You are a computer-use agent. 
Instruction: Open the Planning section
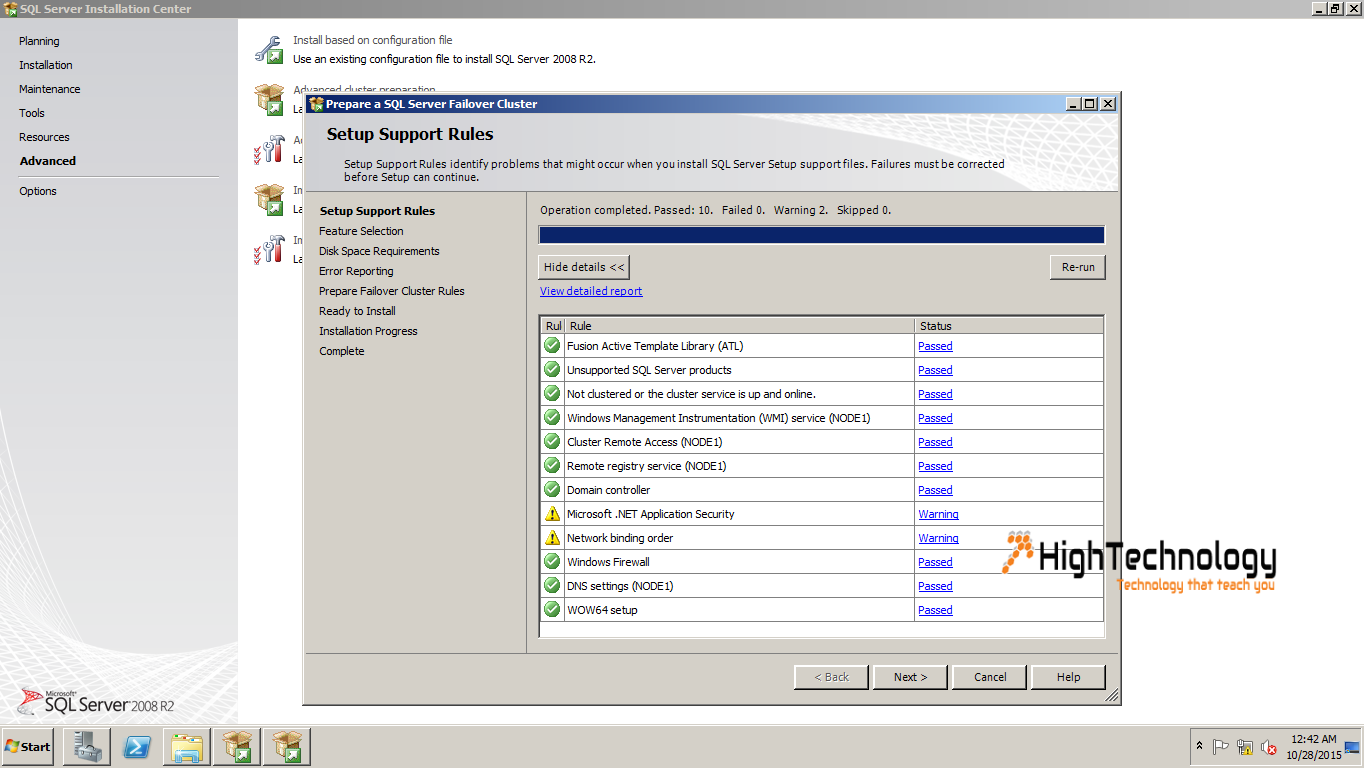39,41
